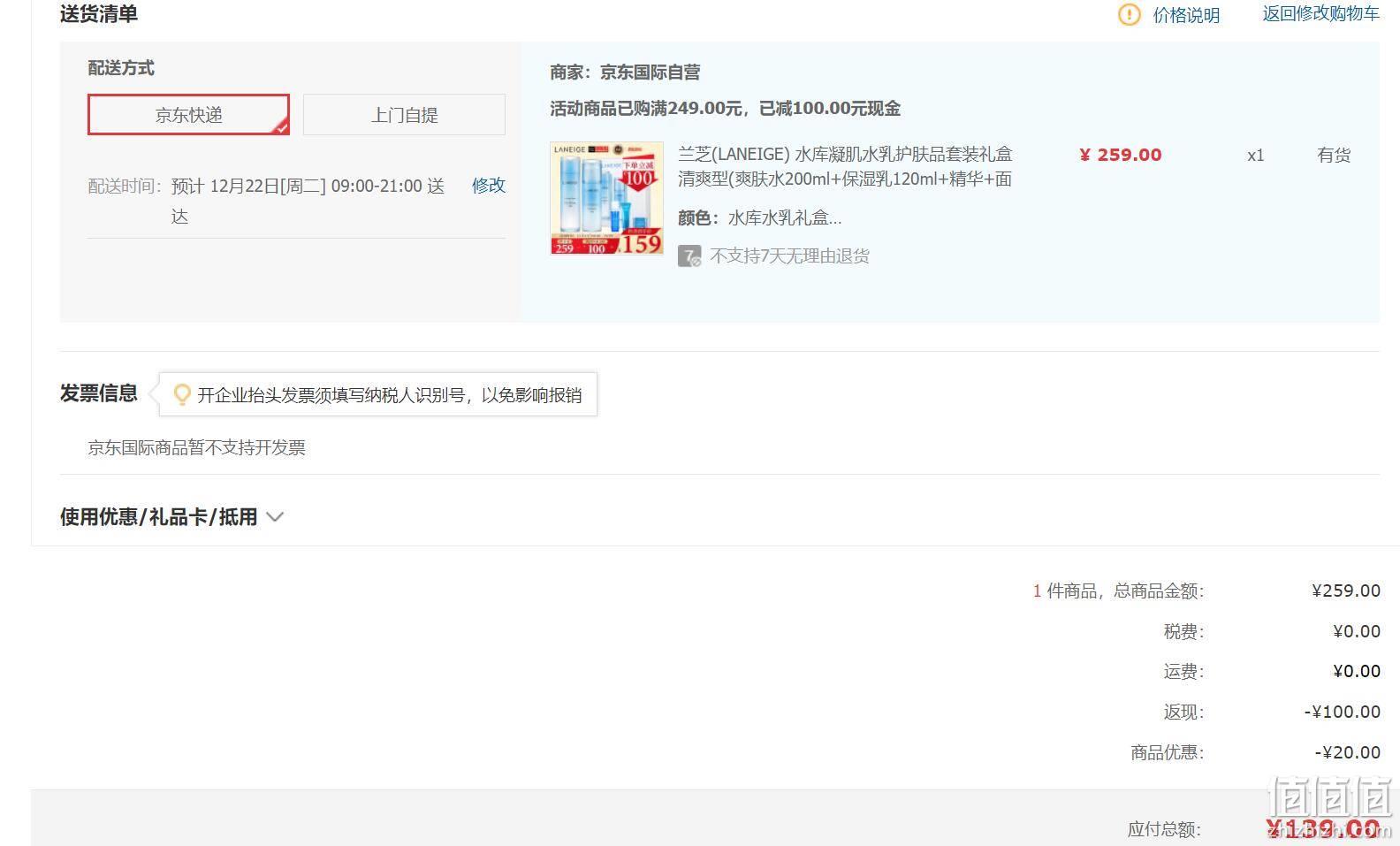Image resolution: width=1400 pixels, height=846 pixels.
Task: Select 京东快递 delivery method
Action: pos(188,115)
